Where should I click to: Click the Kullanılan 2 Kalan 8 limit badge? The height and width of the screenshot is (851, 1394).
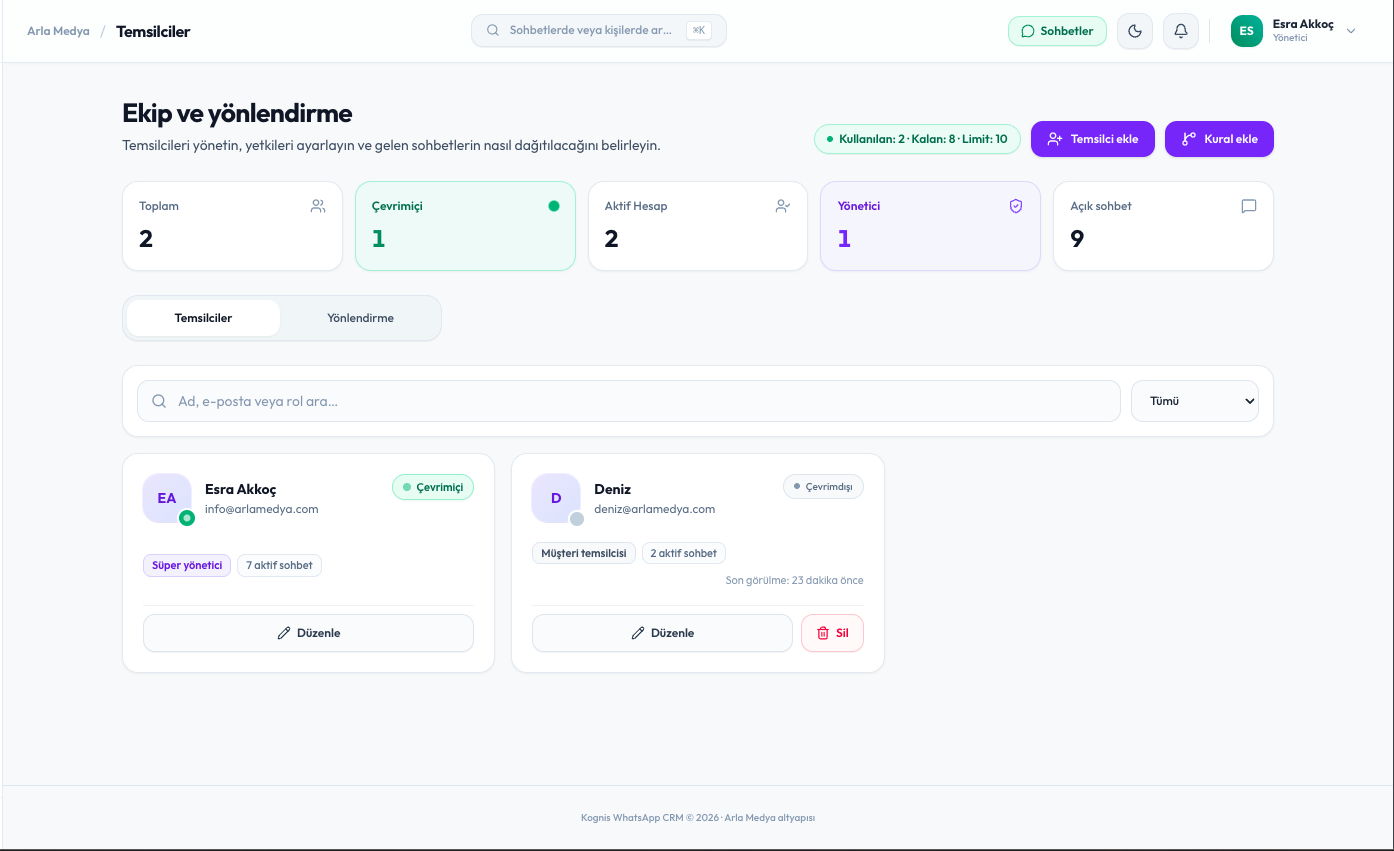pyautogui.click(x=917, y=139)
